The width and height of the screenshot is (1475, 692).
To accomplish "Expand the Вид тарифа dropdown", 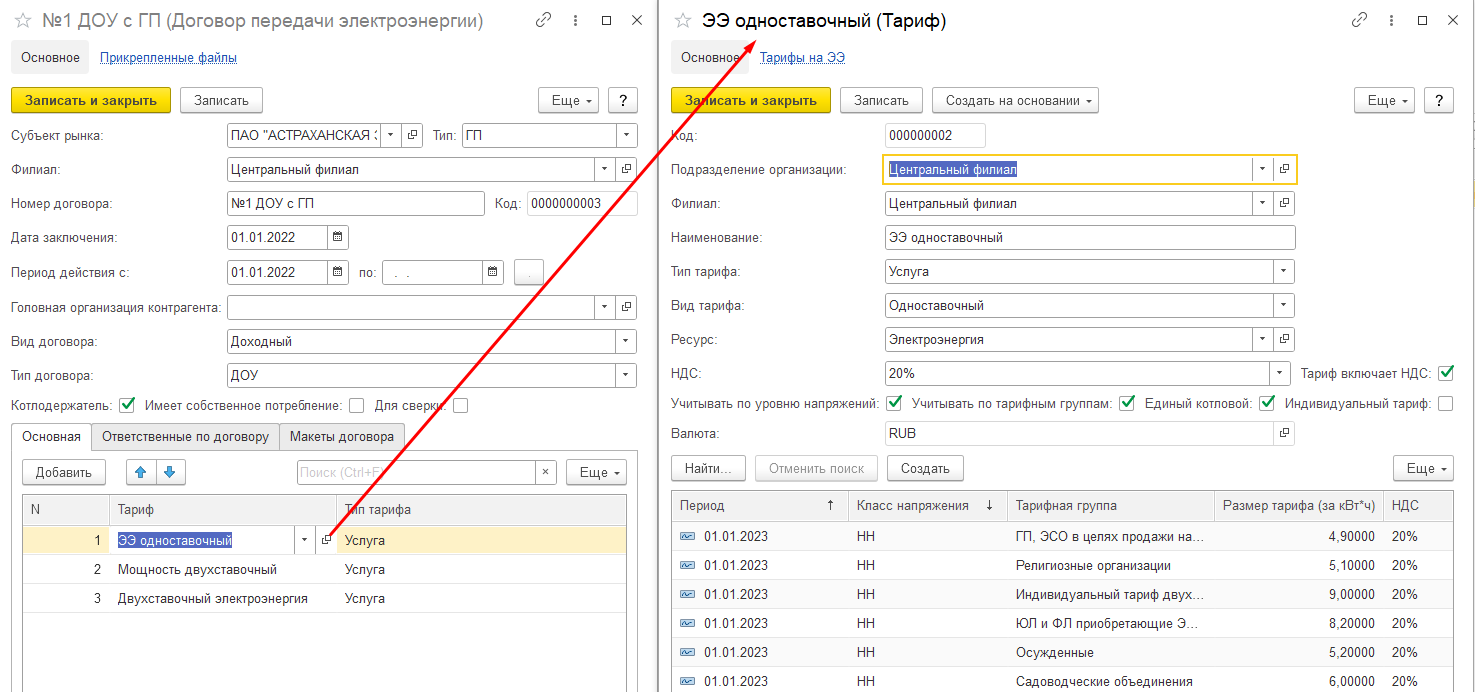I will click(1283, 306).
